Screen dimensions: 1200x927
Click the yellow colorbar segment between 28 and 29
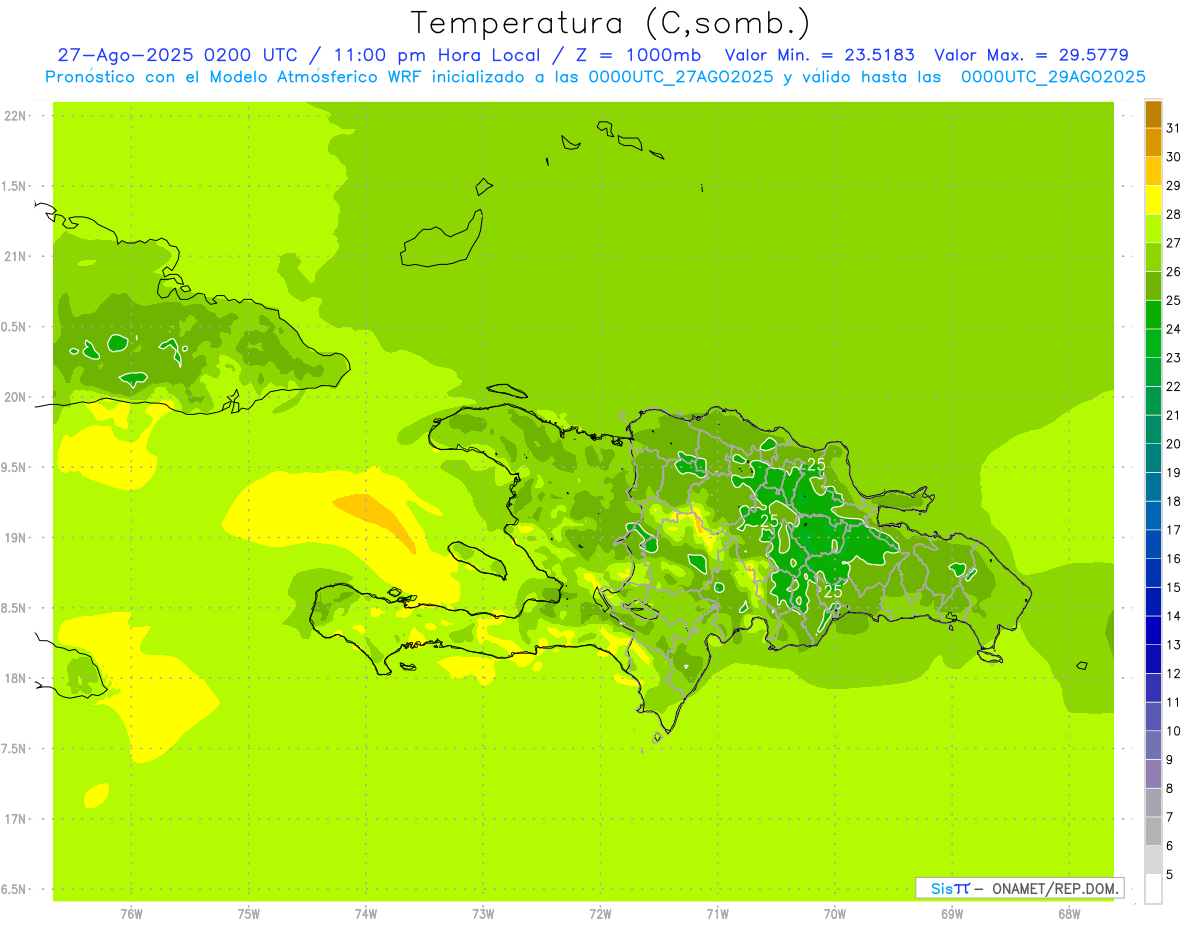pos(1153,200)
